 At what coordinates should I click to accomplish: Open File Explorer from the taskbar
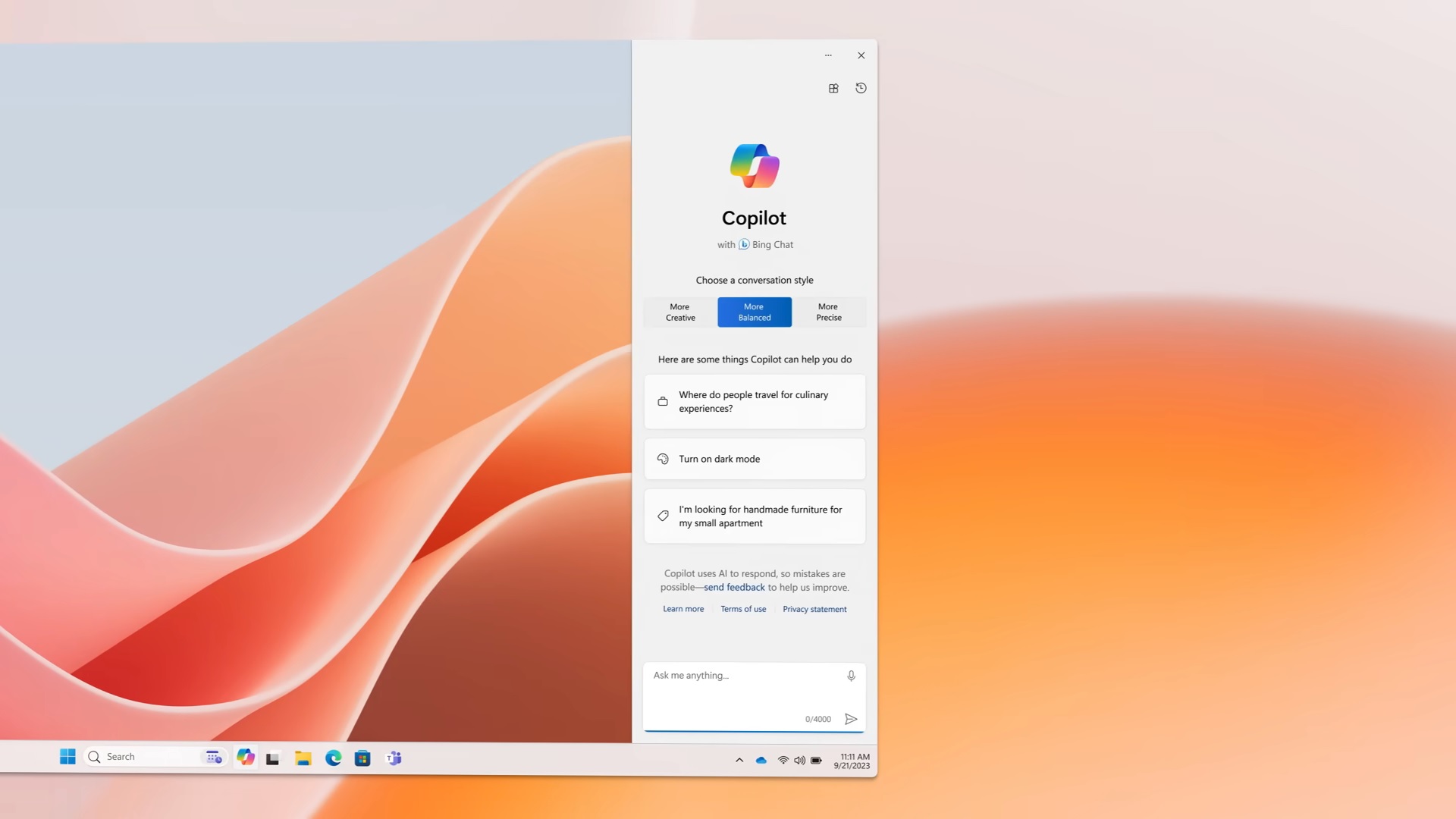tap(303, 757)
